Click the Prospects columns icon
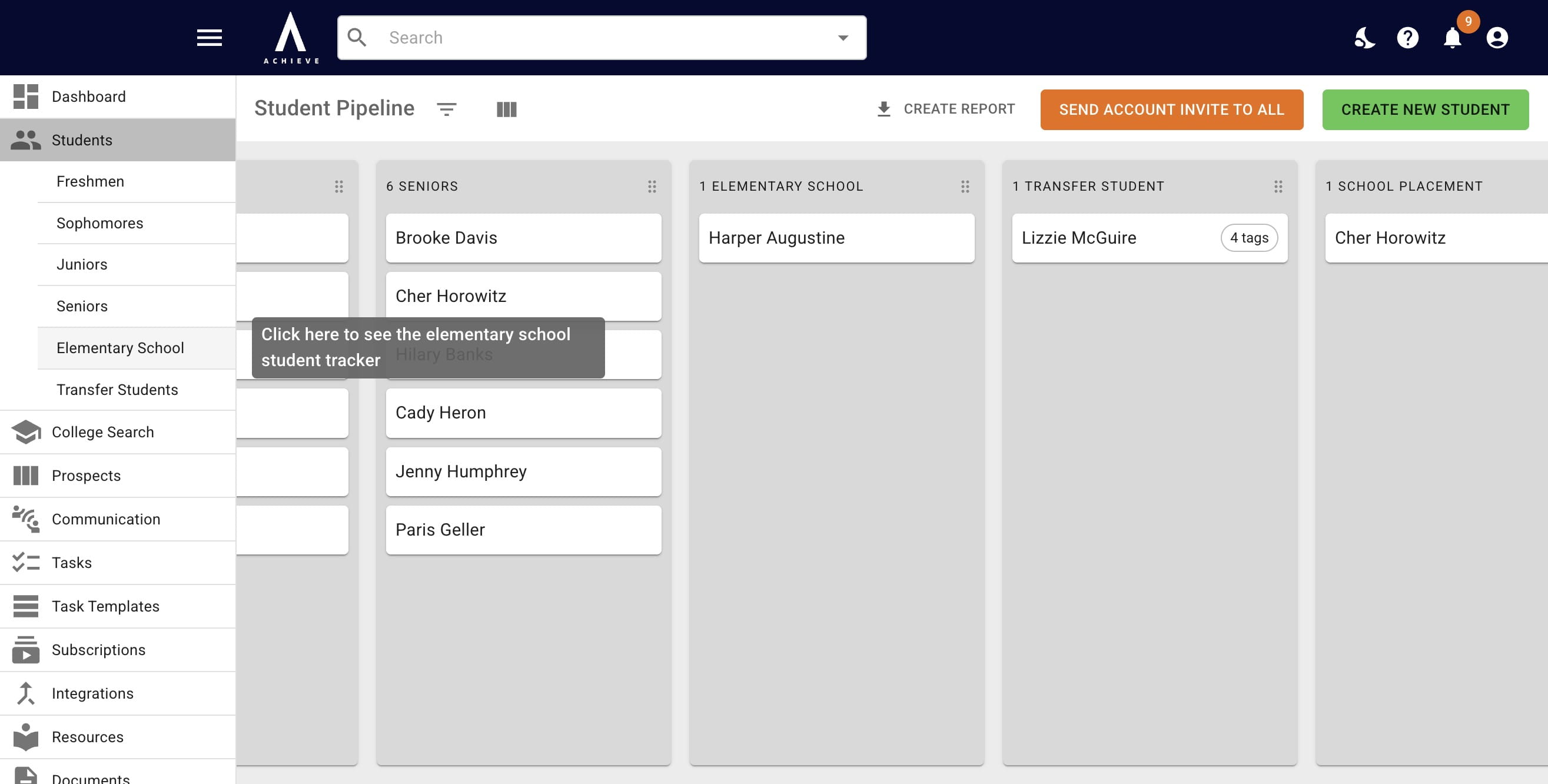Image resolution: width=1548 pixels, height=784 pixels. (25, 475)
